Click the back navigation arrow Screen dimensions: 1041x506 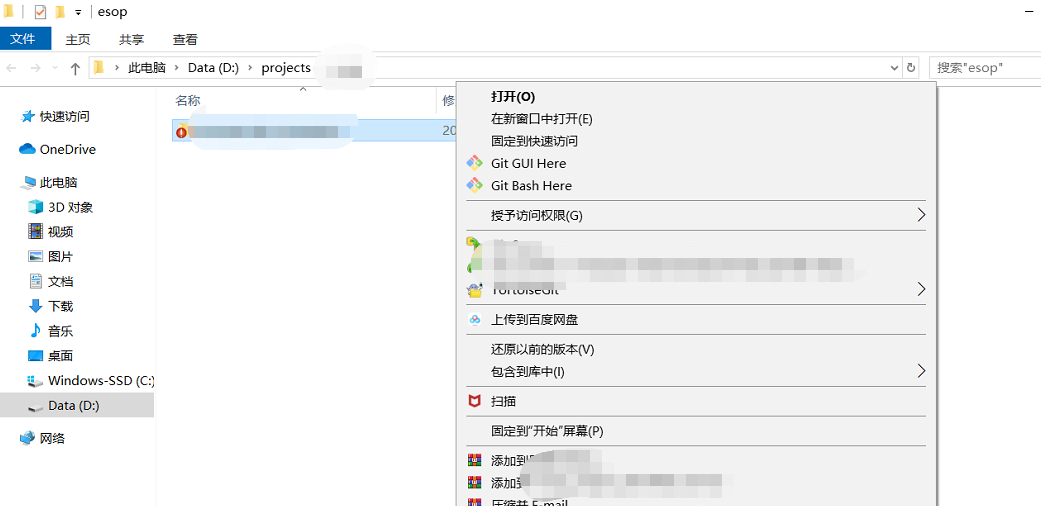point(13,68)
